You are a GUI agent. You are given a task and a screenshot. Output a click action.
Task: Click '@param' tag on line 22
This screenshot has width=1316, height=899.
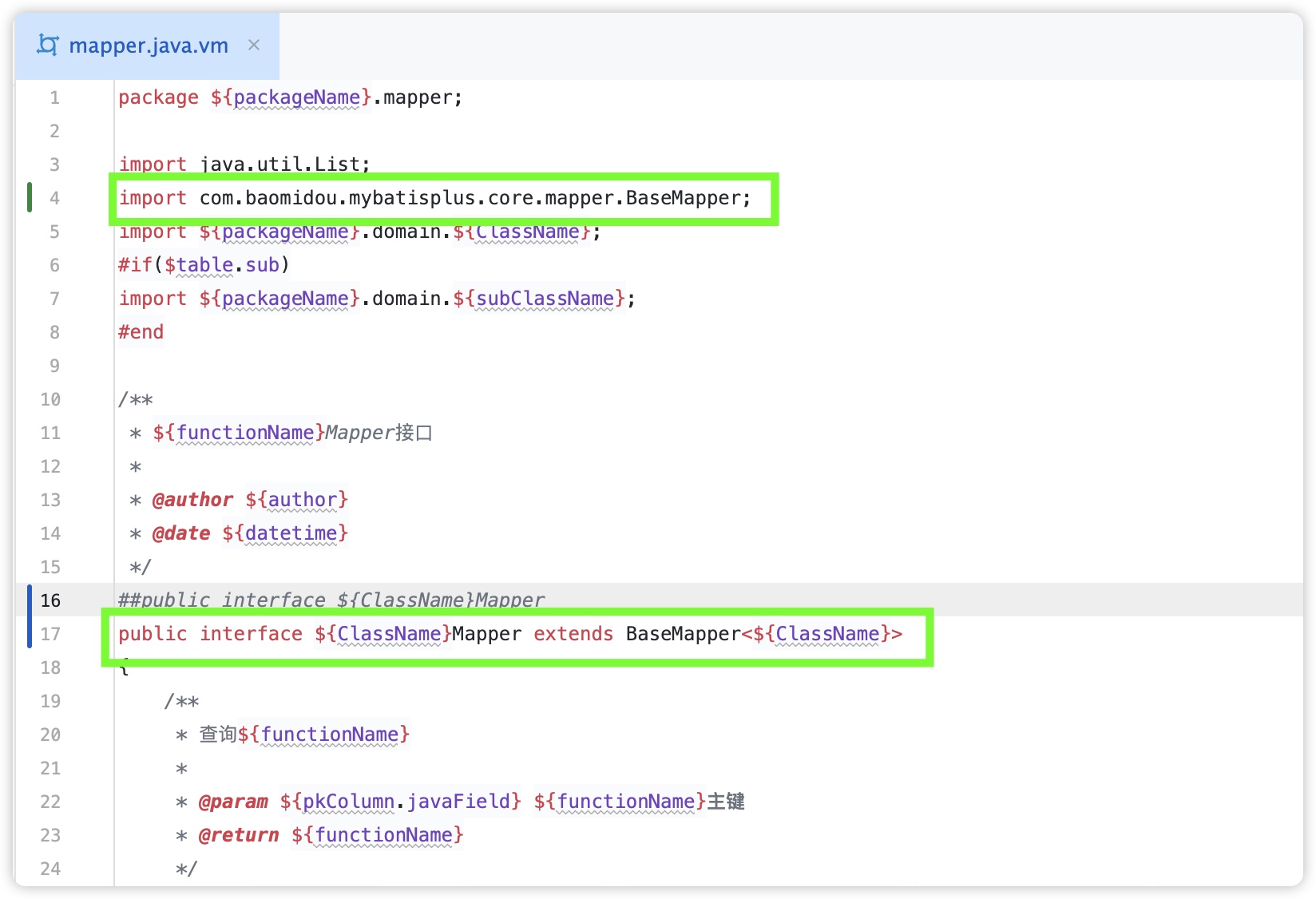click(233, 802)
